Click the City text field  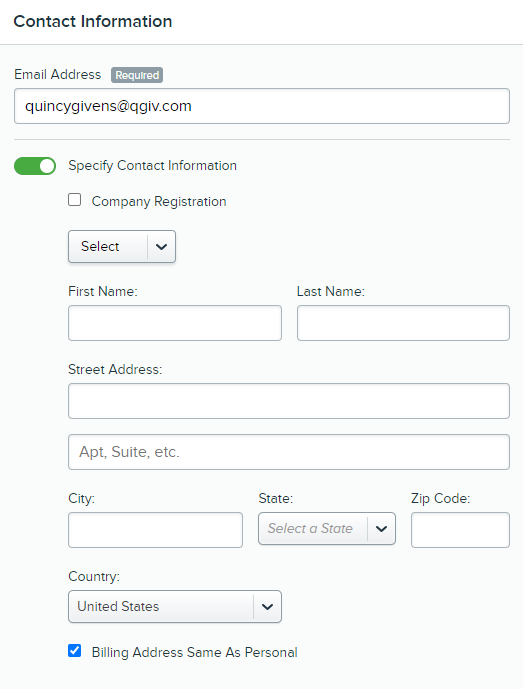coord(155,530)
